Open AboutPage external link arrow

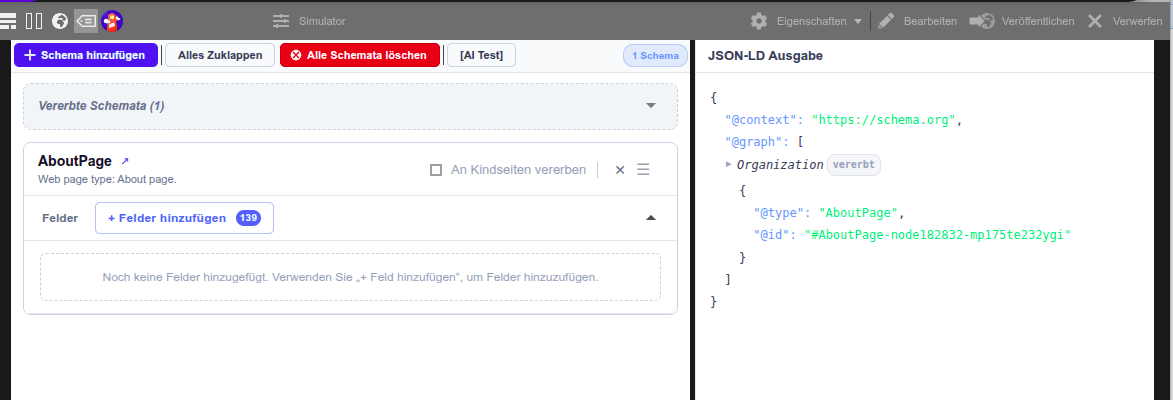click(x=125, y=161)
